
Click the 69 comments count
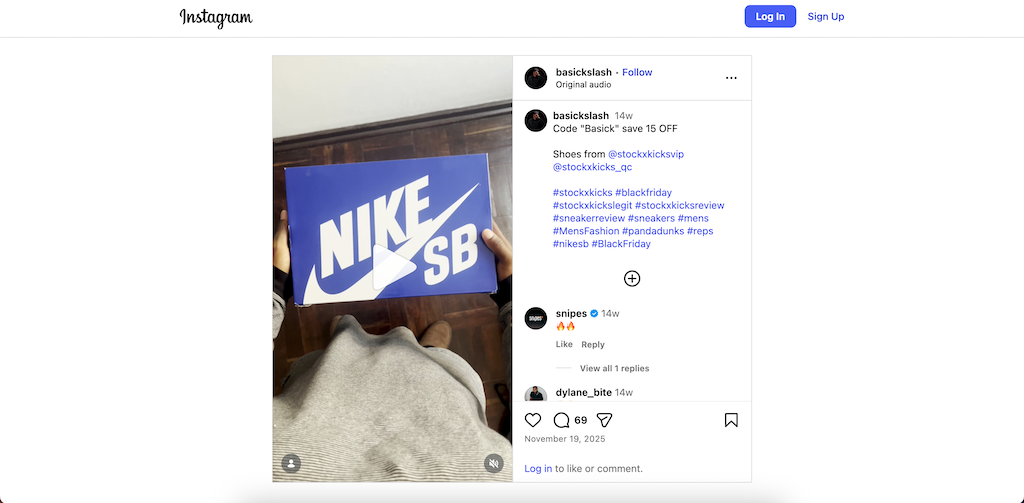581,420
